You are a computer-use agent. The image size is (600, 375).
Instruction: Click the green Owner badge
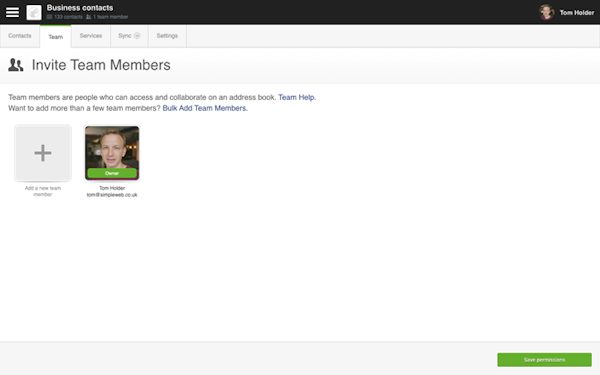pos(112,173)
